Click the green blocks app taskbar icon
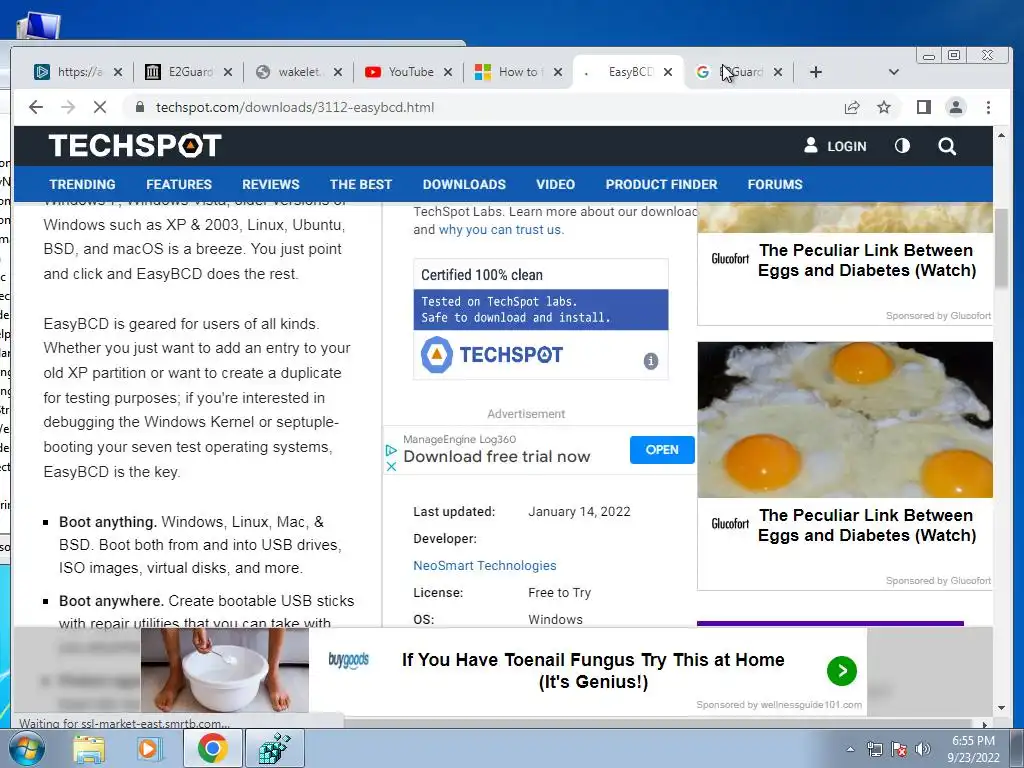Screen dimensions: 1024x768 pyautogui.click(x=274, y=748)
